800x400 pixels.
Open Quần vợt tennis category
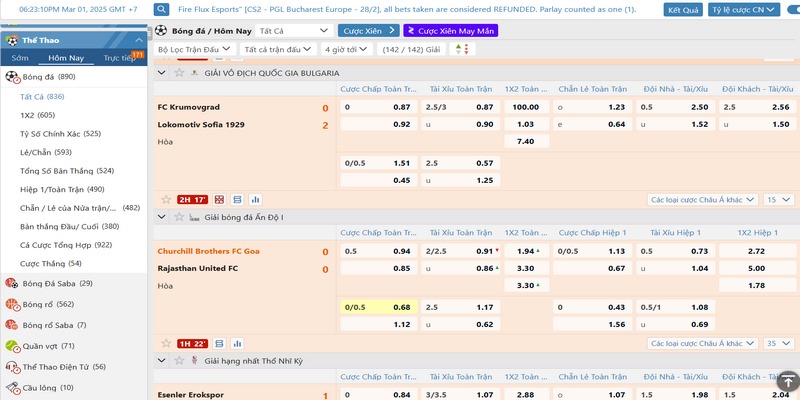[x=44, y=346]
